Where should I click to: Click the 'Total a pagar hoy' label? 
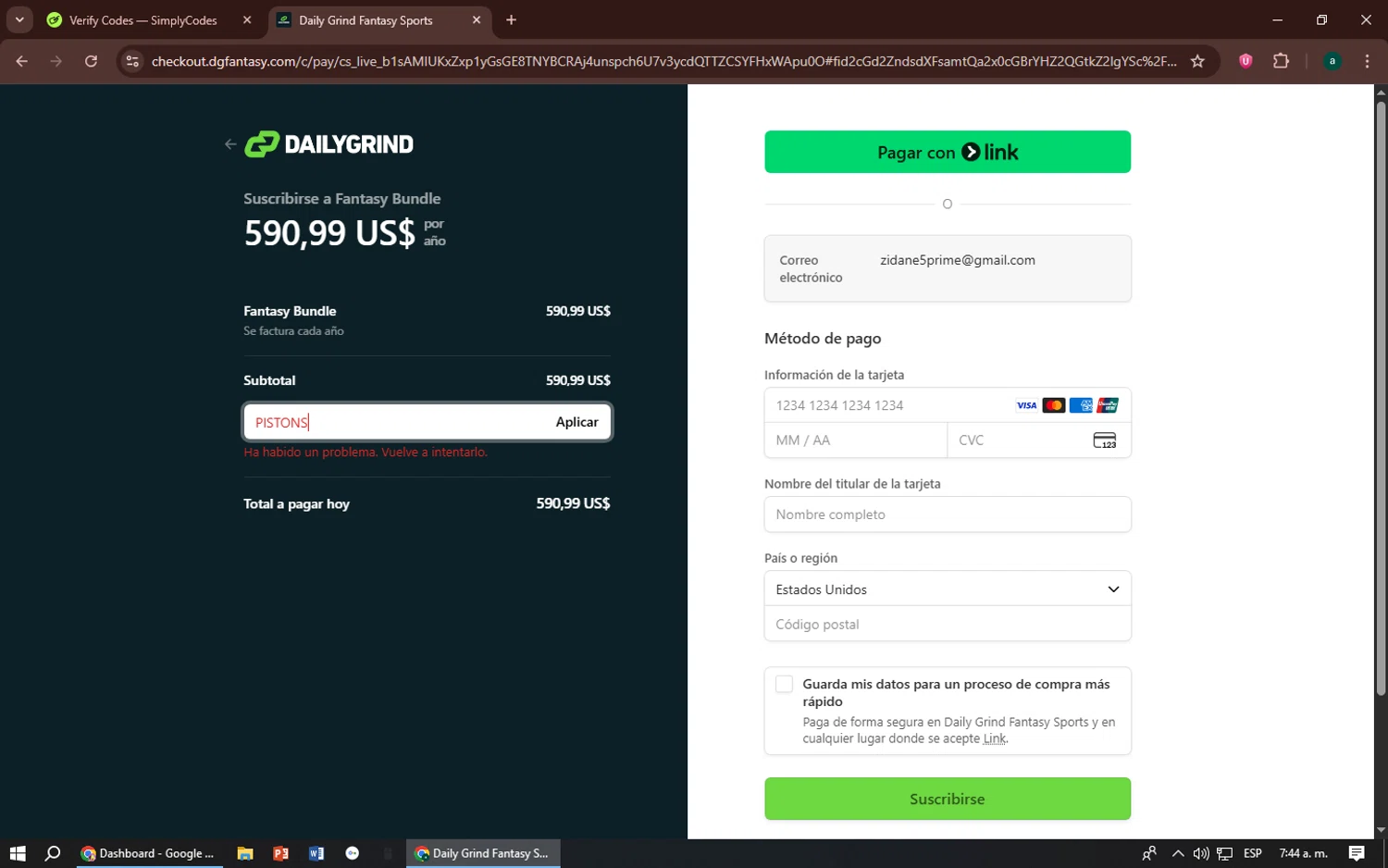click(x=296, y=504)
